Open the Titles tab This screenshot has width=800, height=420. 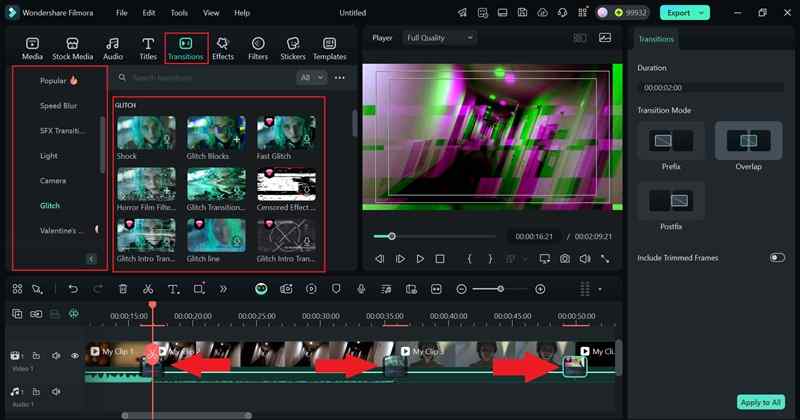[x=148, y=49]
